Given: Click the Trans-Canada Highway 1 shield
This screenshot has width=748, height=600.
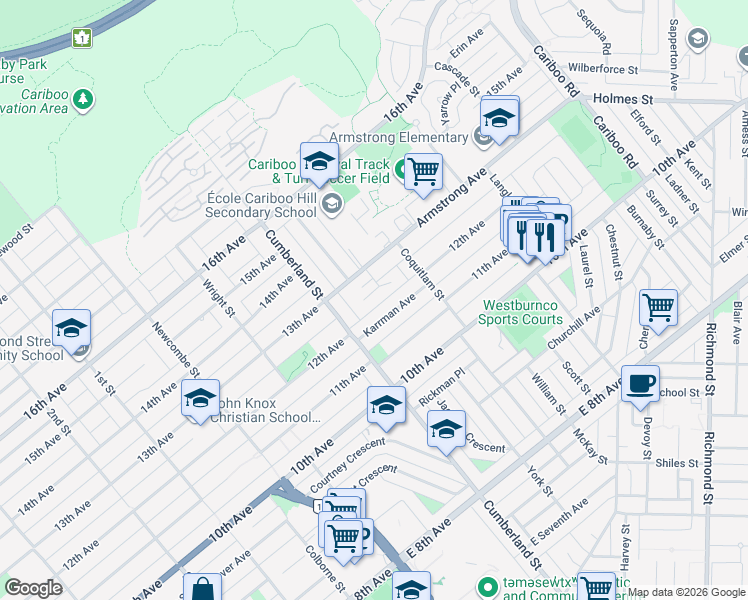Looking at the screenshot, I should click(82, 38).
